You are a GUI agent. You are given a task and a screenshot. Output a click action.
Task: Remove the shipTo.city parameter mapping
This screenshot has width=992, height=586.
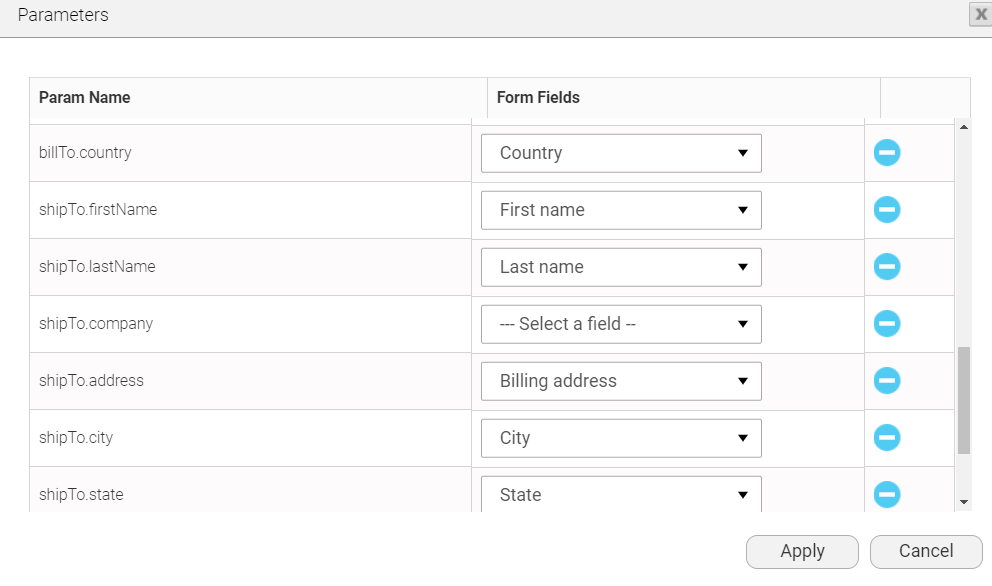pos(886,438)
